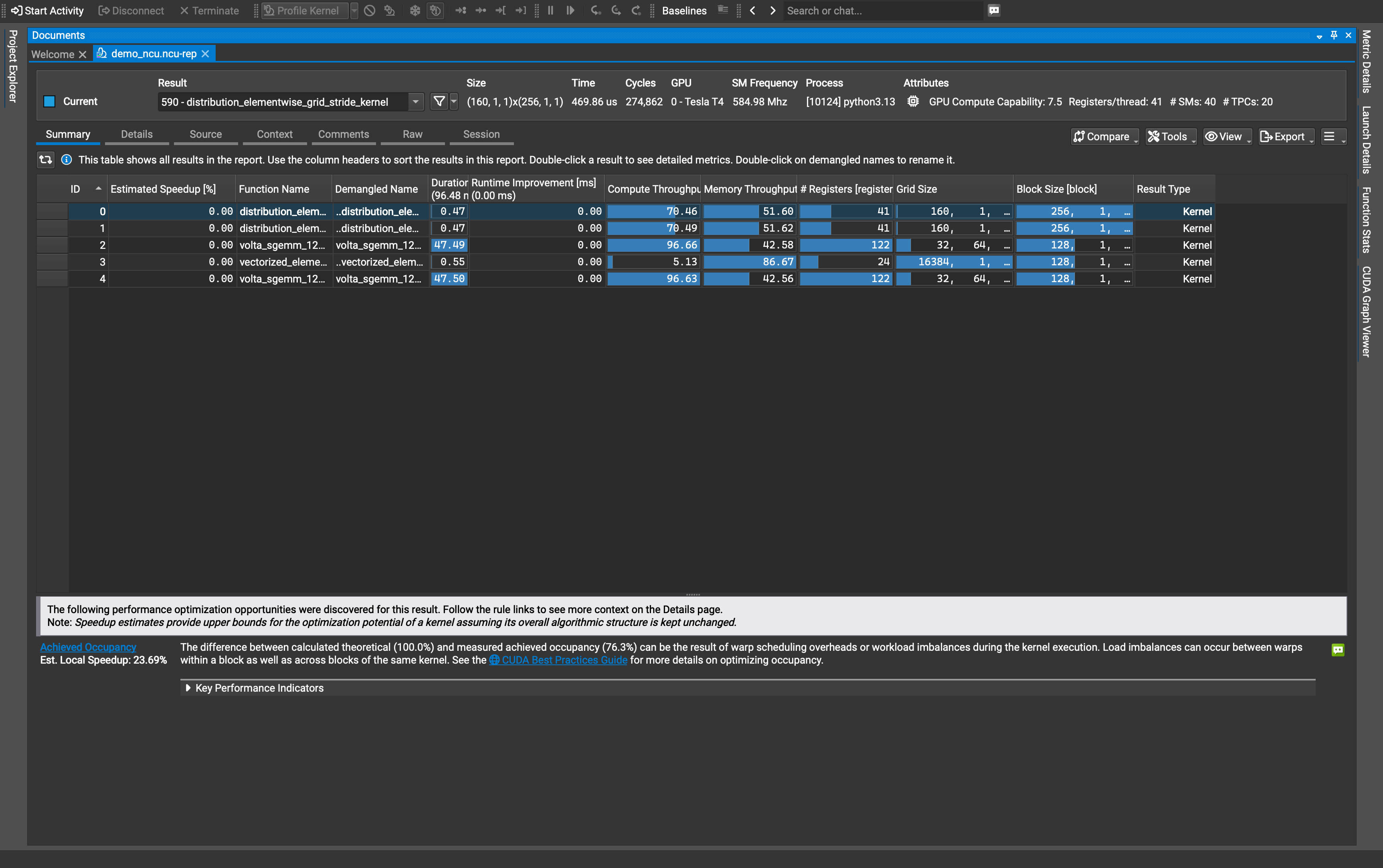This screenshot has height=868, width=1383.
Task: Open the hamburger menu dropdown
Action: tap(1334, 137)
